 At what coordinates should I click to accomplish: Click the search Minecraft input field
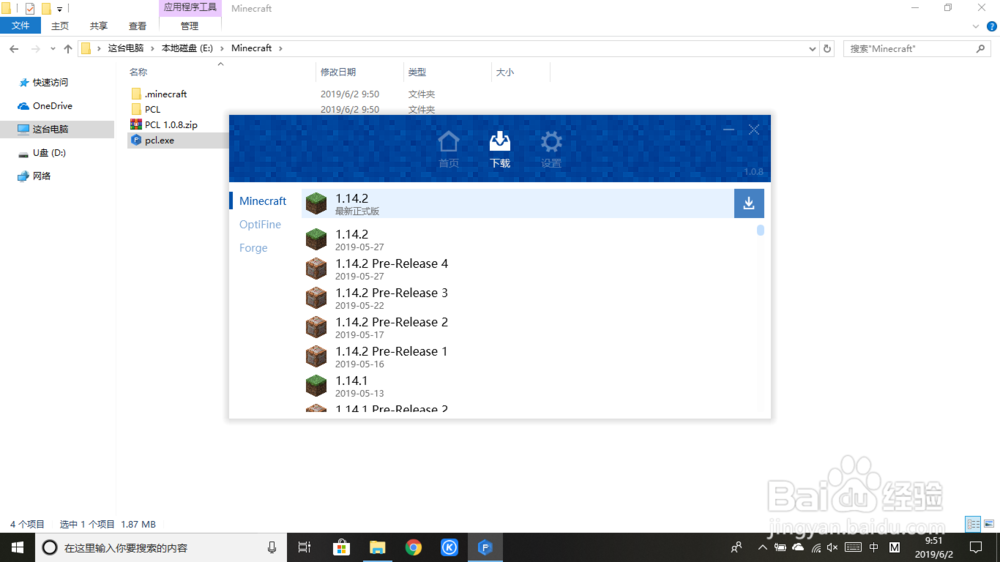click(x=916, y=48)
